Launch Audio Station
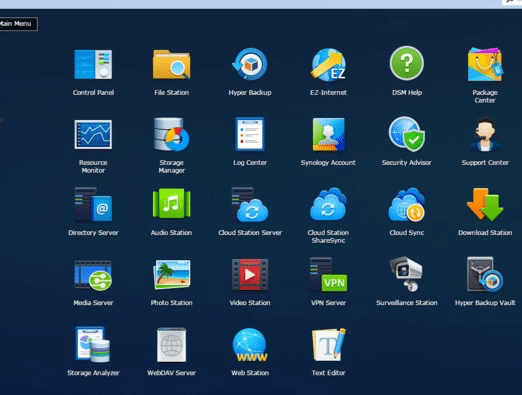 click(171, 204)
